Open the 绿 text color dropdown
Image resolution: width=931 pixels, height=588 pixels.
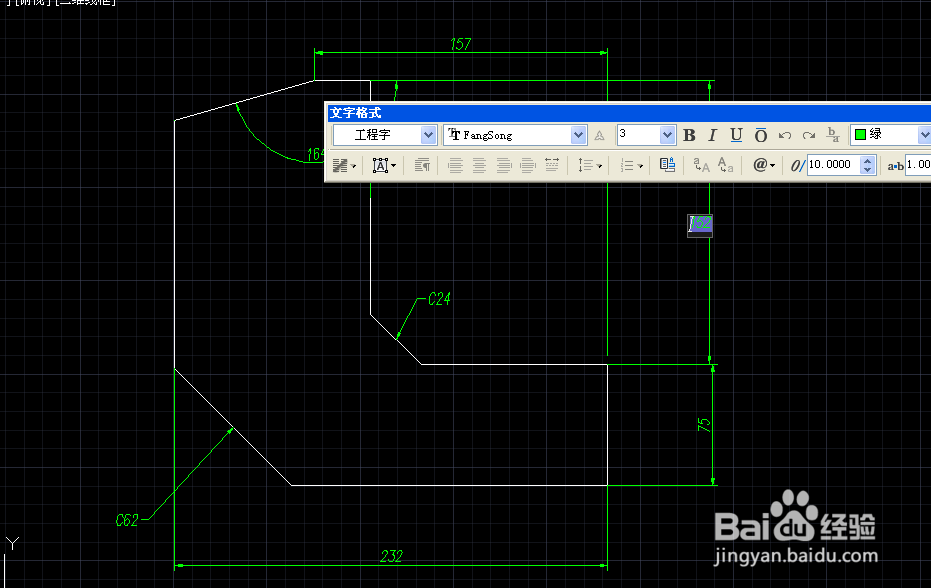[924, 135]
